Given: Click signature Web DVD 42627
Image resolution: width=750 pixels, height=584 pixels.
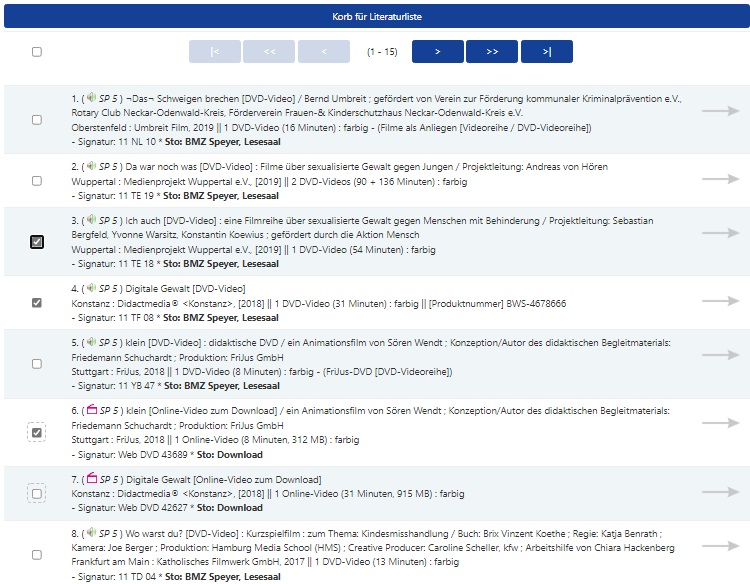Looking at the screenshot, I should (x=153, y=507).
